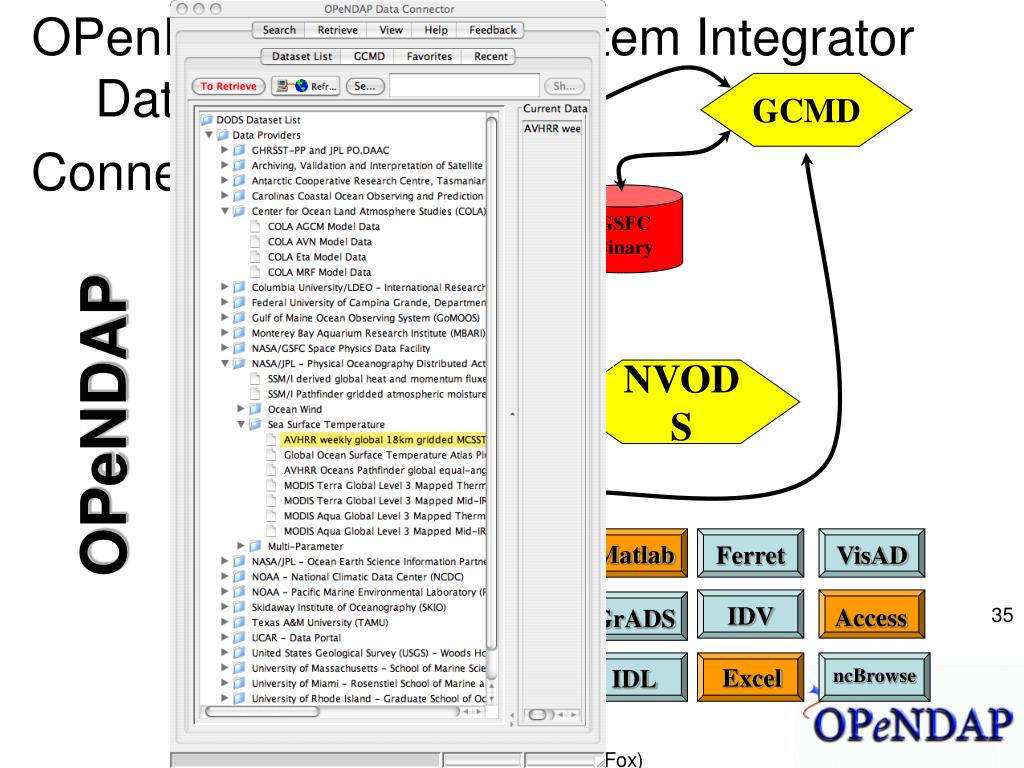The width and height of the screenshot is (1024, 768).
Task: Click the Refresh globe button
Action: point(306,86)
